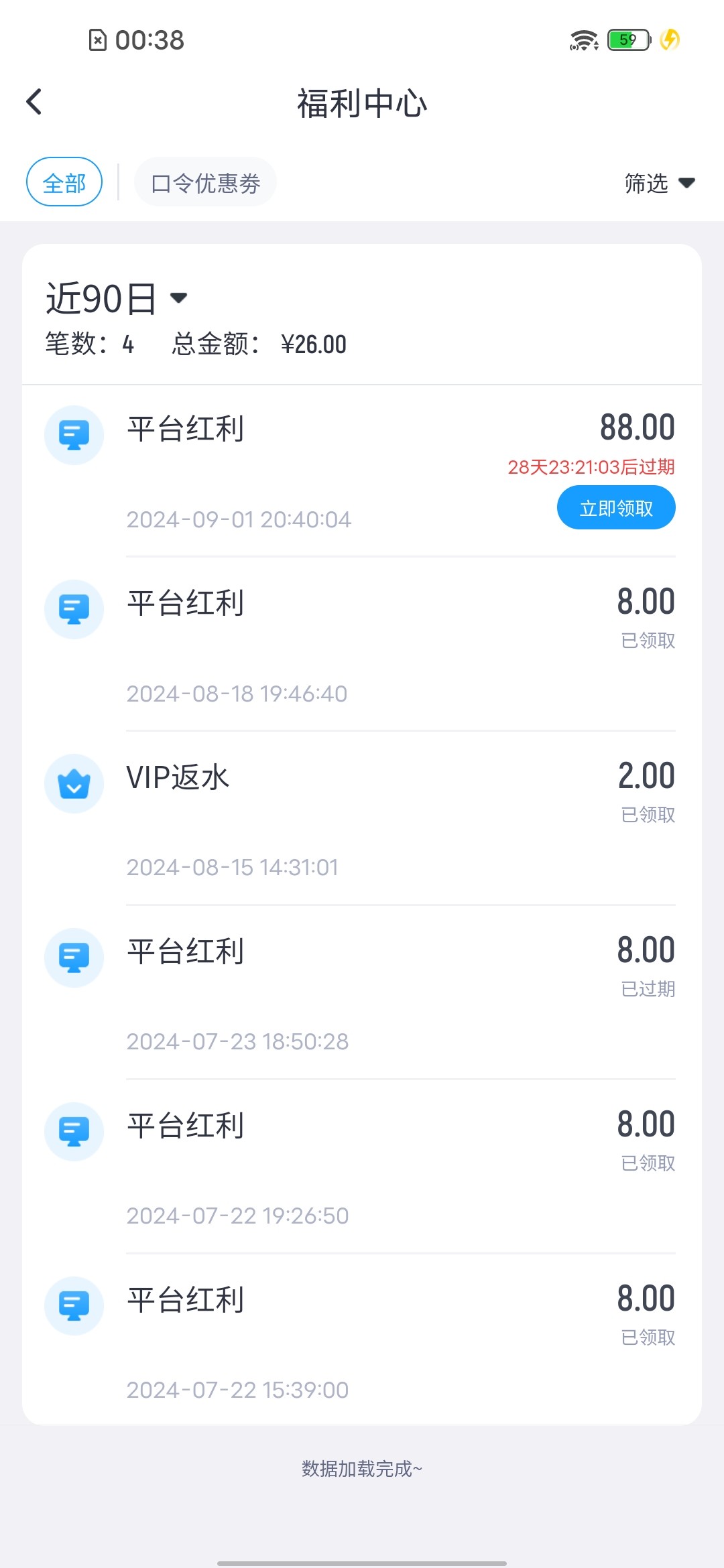Viewport: 724px width, 1568px height.
Task: Tap the battery indicator in status bar
Action: (x=629, y=40)
